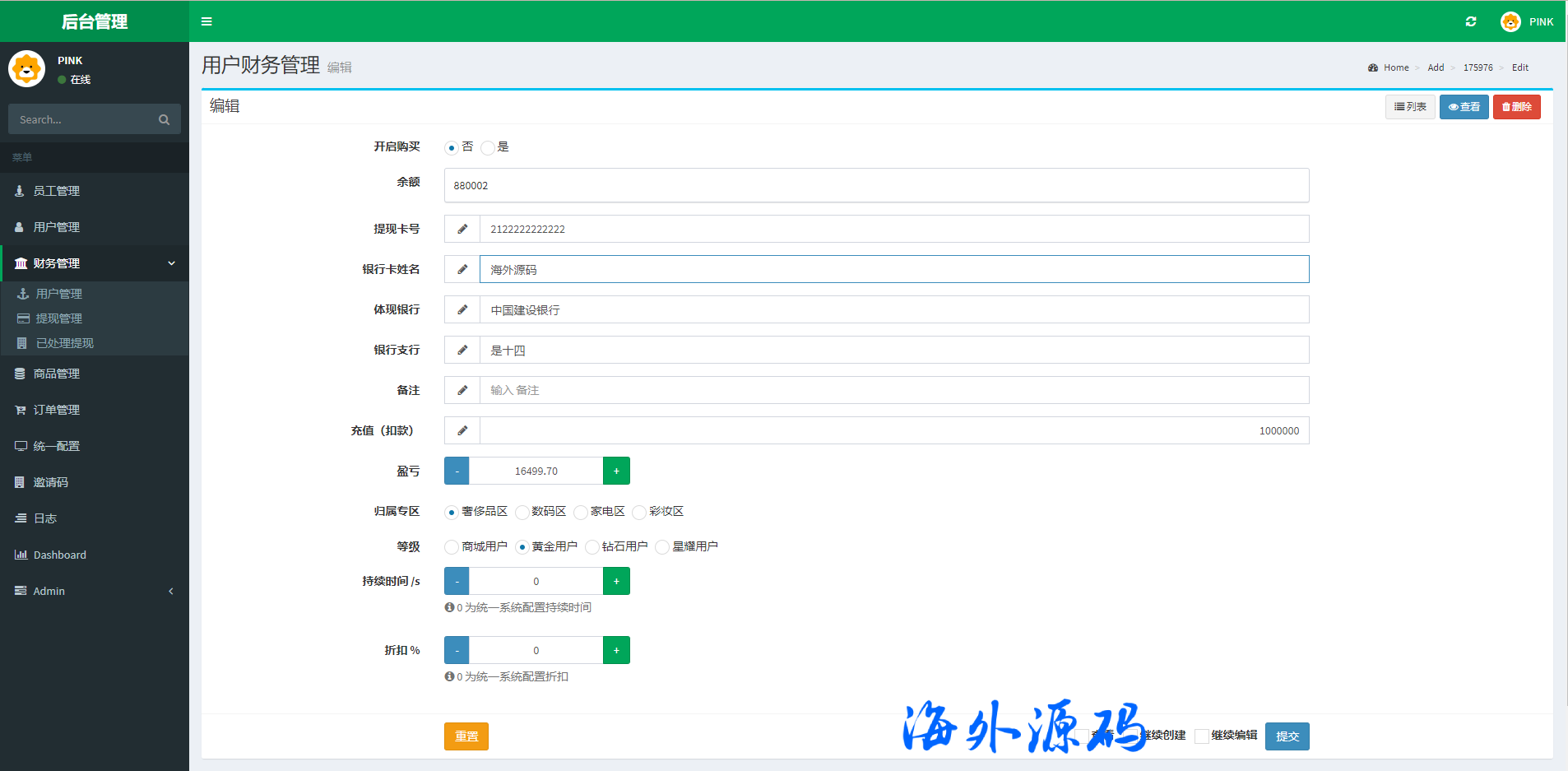Open 提现管理 submenu item

(59, 318)
